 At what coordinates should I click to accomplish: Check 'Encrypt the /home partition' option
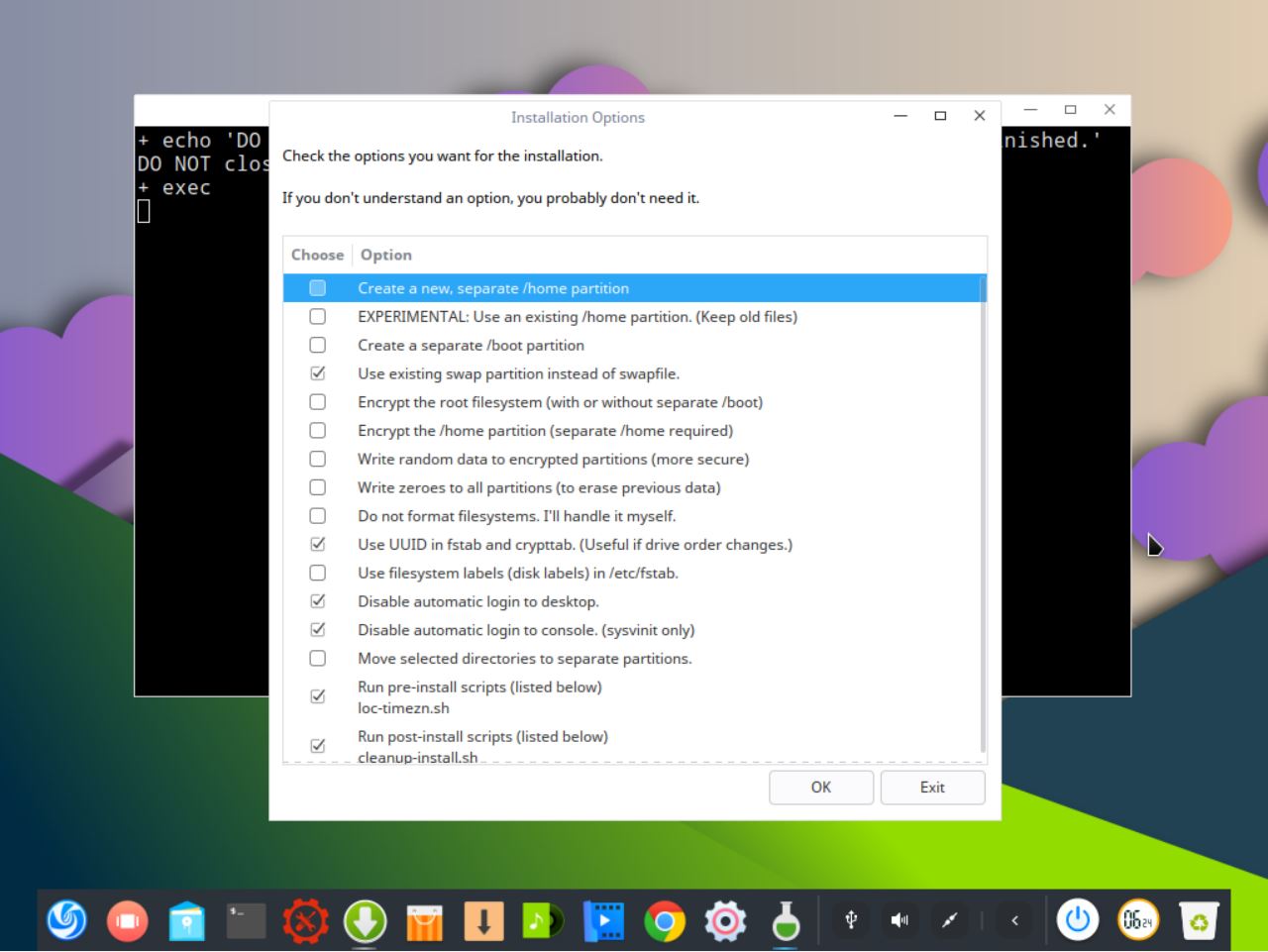317,431
